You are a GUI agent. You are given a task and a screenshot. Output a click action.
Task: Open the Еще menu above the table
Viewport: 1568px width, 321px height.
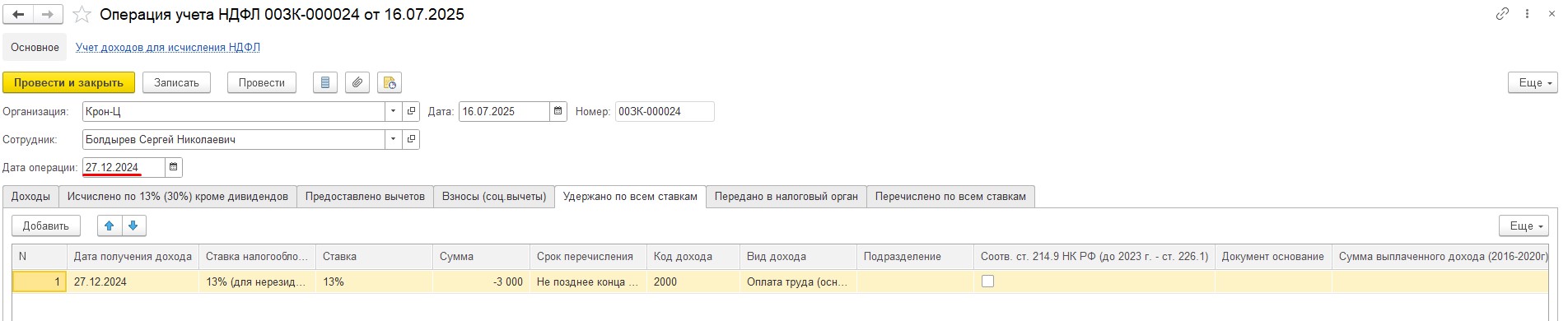[1524, 226]
